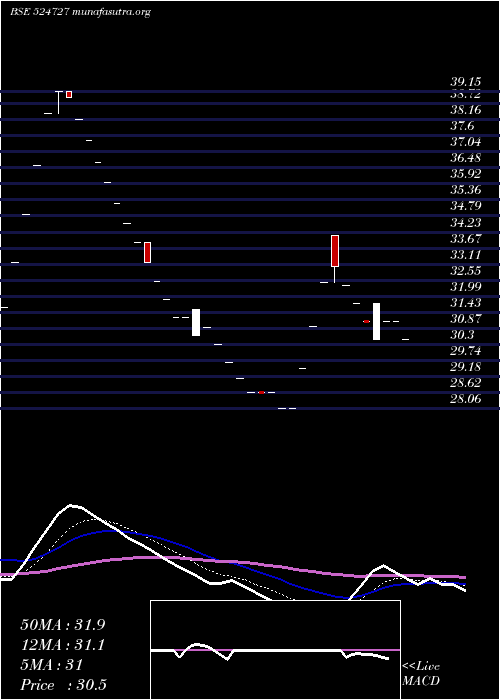Click the 30.87 price axis label
The height and width of the screenshot is (700, 500).
[x=465, y=319]
